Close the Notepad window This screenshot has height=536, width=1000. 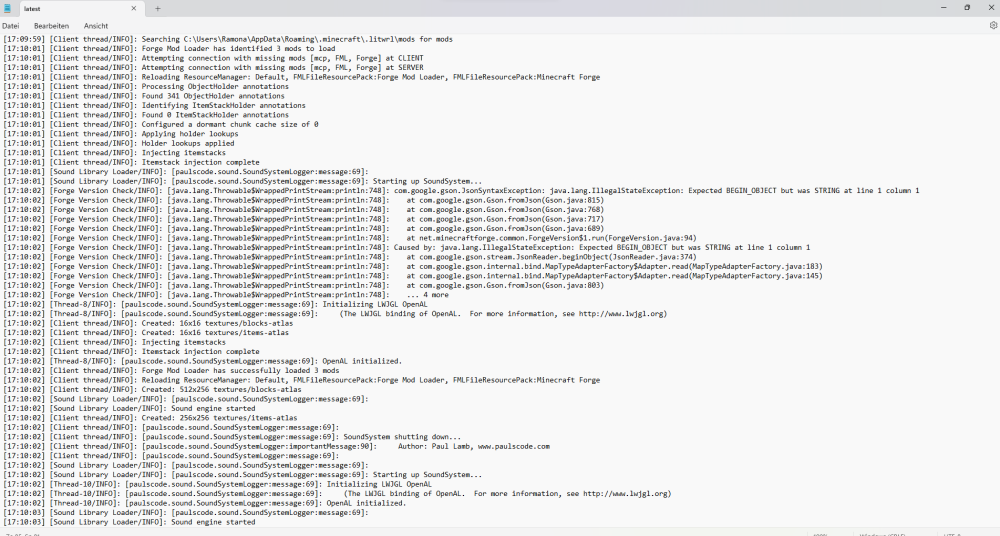(x=990, y=8)
